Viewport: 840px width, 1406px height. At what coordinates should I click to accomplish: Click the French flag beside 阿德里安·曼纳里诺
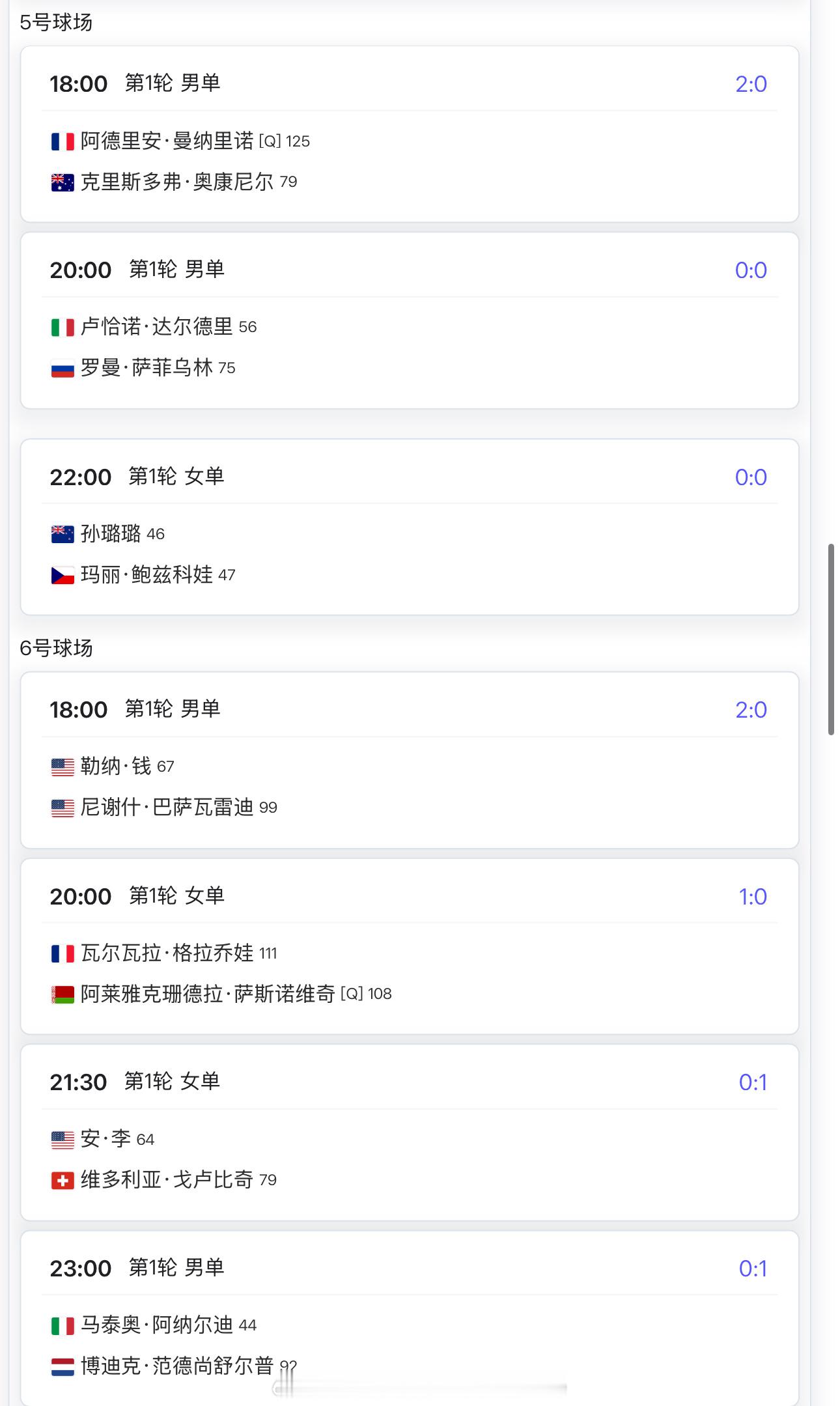[x=63, y=141]
